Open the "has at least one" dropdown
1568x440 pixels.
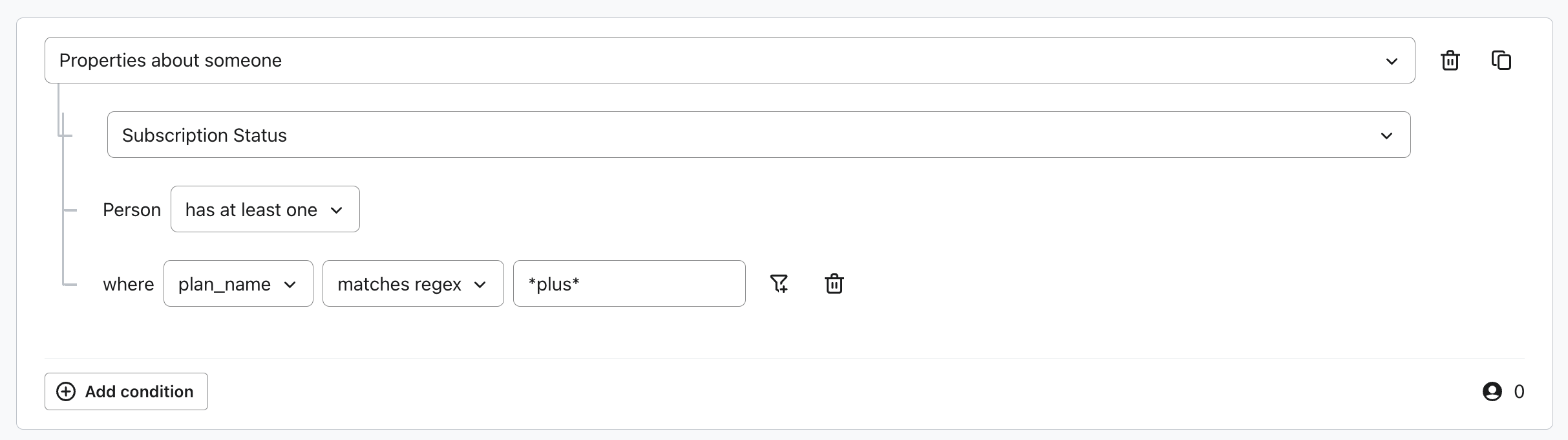tap(264, 209)
